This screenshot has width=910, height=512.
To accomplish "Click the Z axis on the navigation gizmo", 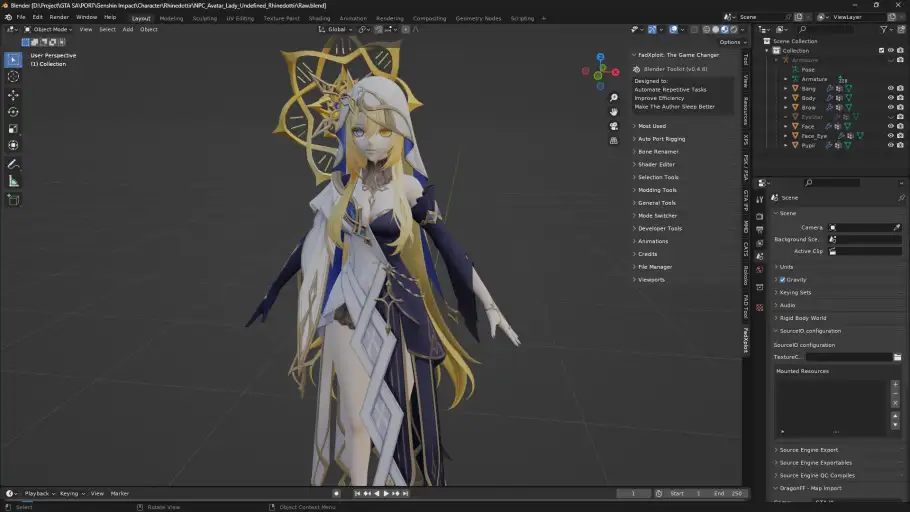I will click(601, 57).
